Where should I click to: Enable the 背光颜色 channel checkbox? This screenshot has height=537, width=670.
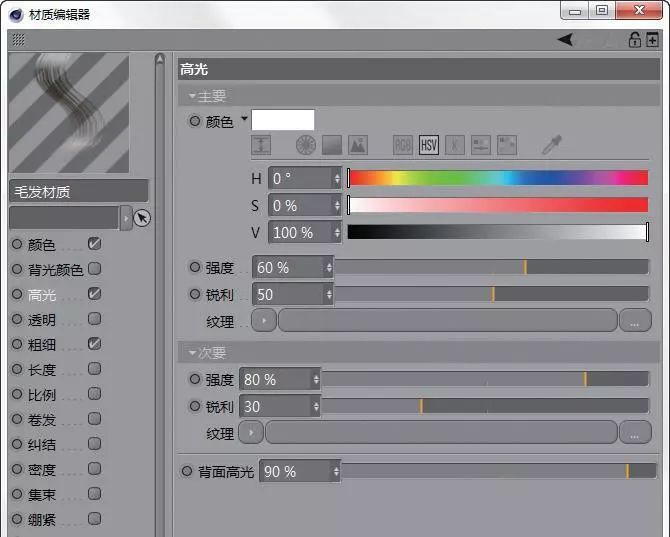(x=94, y=269)
